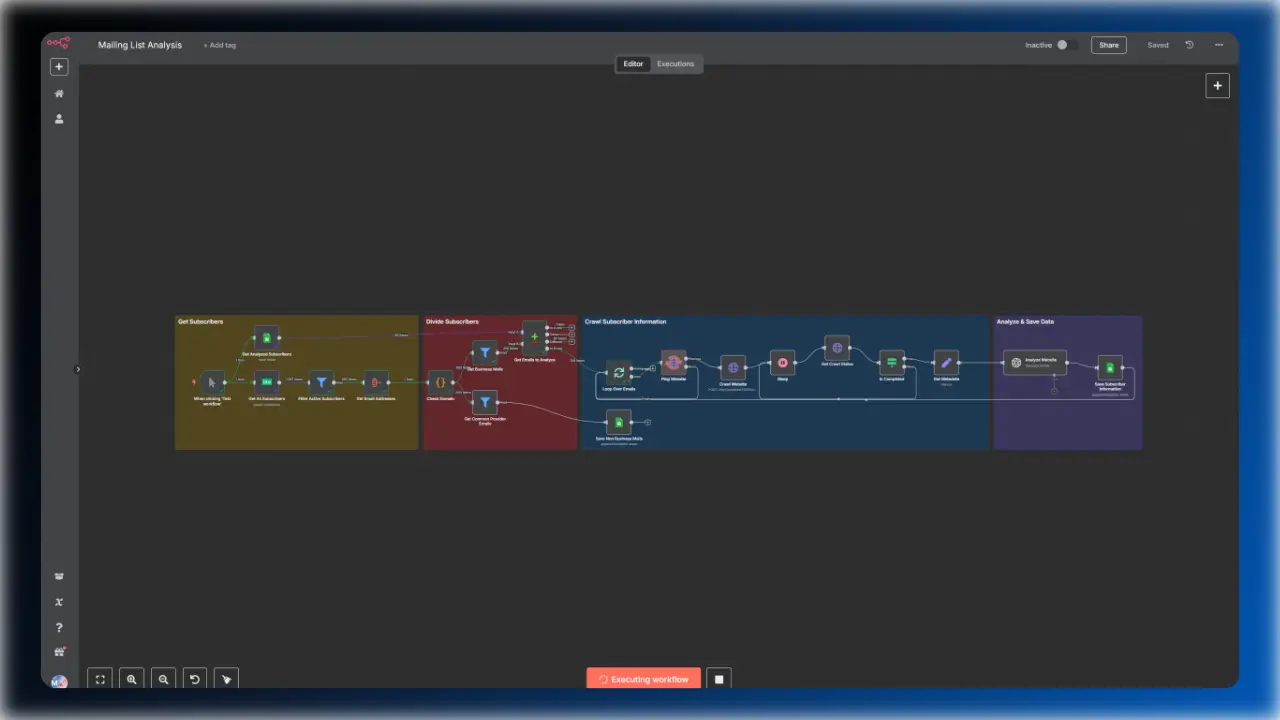The width and height of the screenshot is (1280, 720).
Task: Open the three-dot workflow menu
Action: [1219, 45]
